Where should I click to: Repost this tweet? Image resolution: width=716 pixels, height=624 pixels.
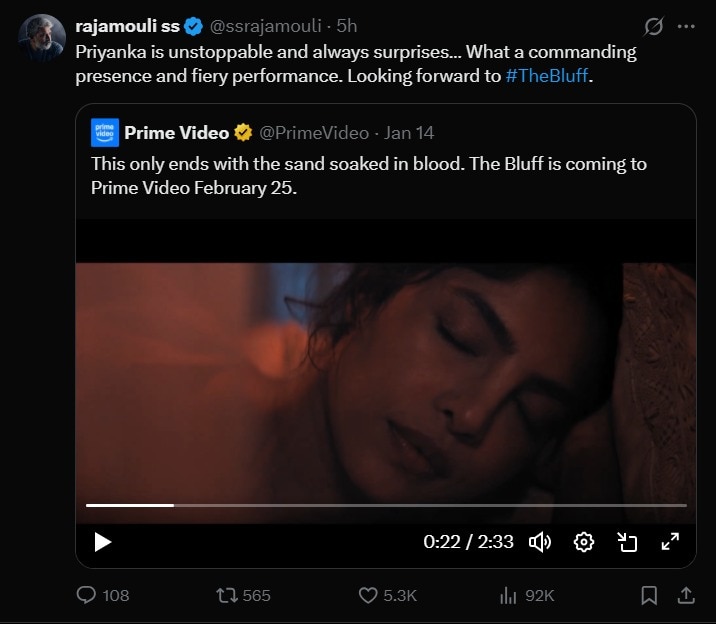pos(228,595)
